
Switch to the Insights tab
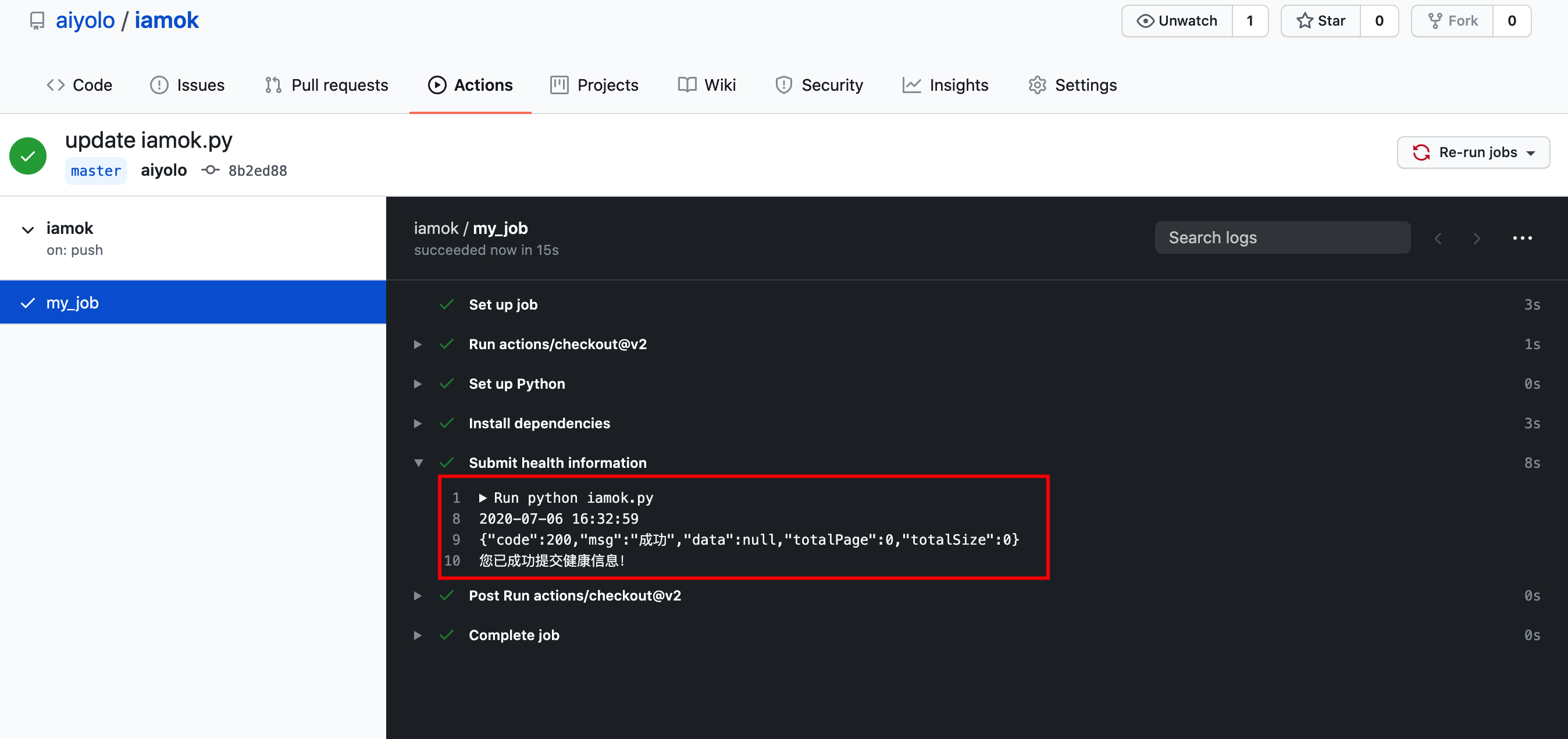point(945,86)
